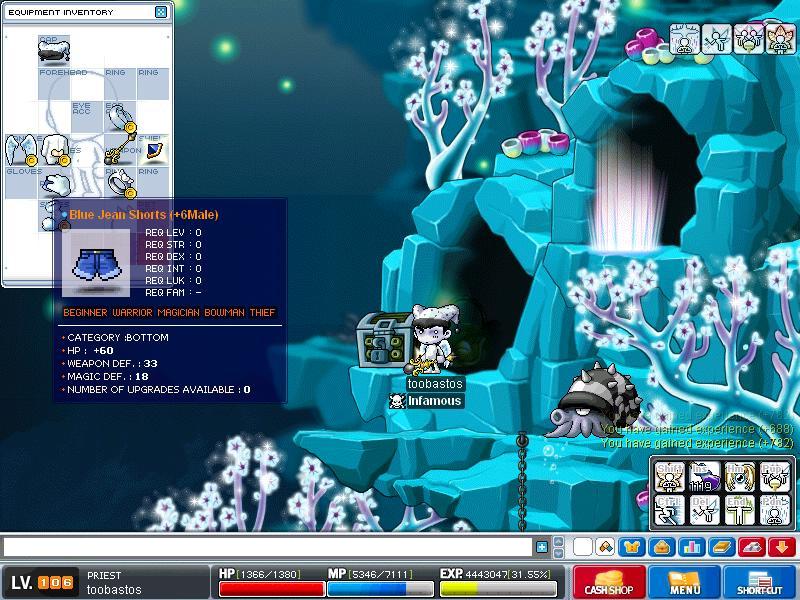Open the equipment window via shirt icon
This screenshot has width=800, height=600.
pos(632,547)
